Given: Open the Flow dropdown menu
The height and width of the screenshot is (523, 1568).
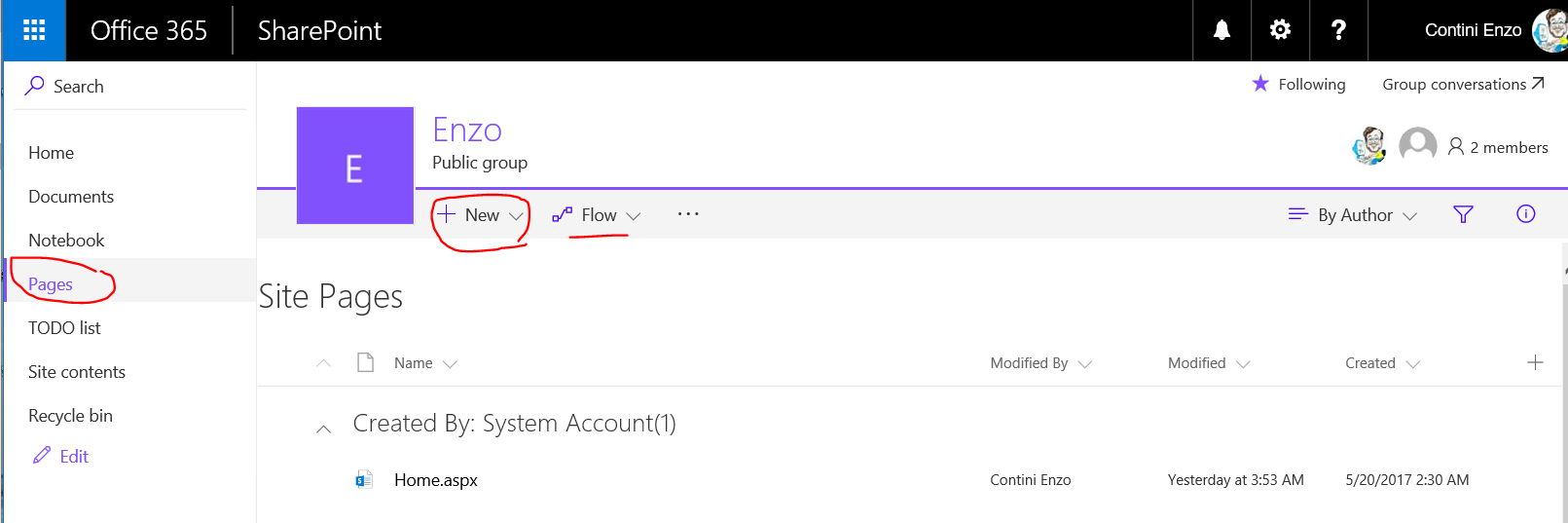Looking at the screenshot, I should click(x=597, y=215).
